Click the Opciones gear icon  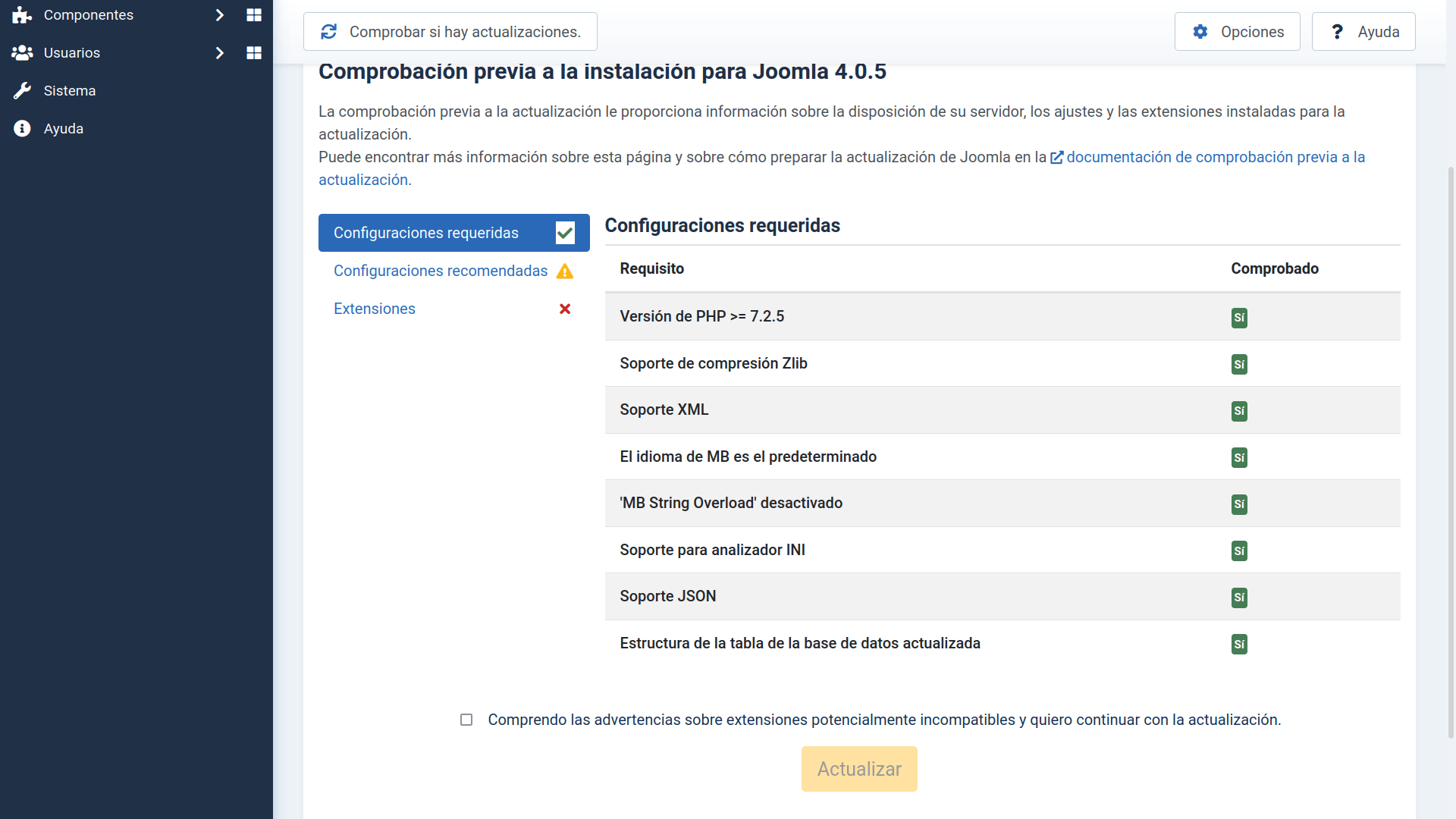click(x=1200, y=32)
